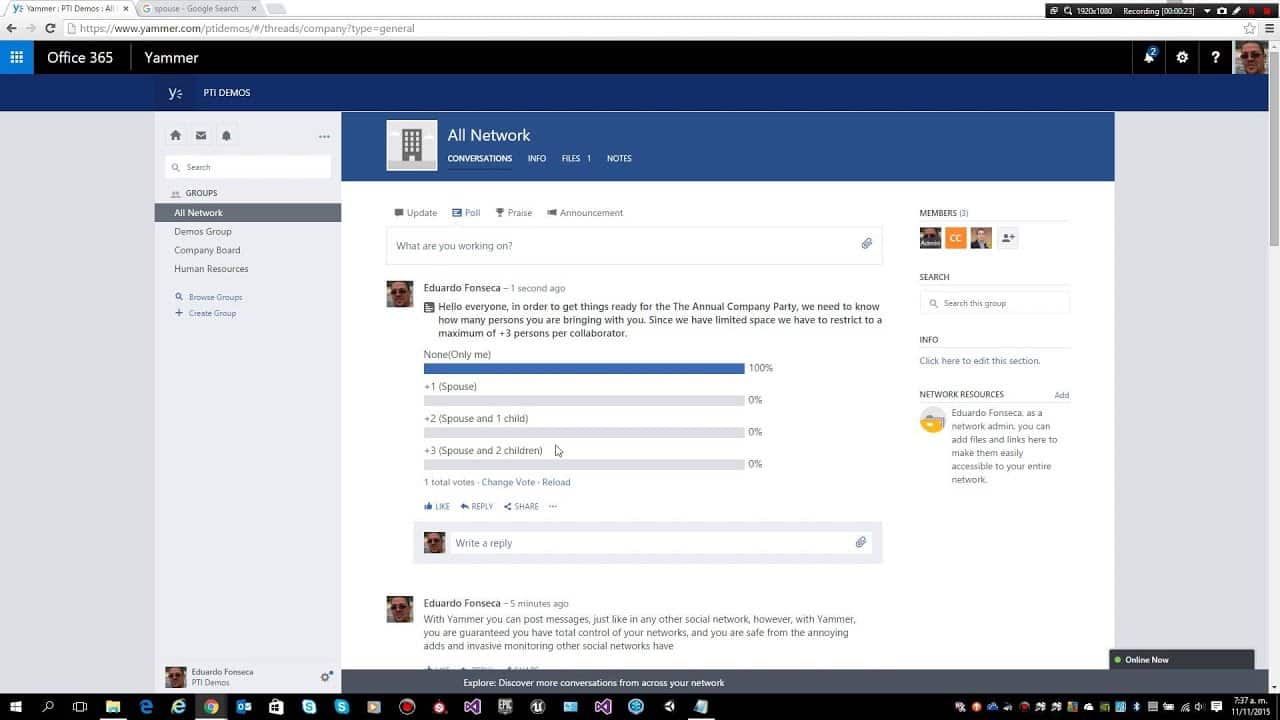Screen dimensions: 1280x720
Task: Click the paperclip attach icon in the reply box
Action: 860,542
